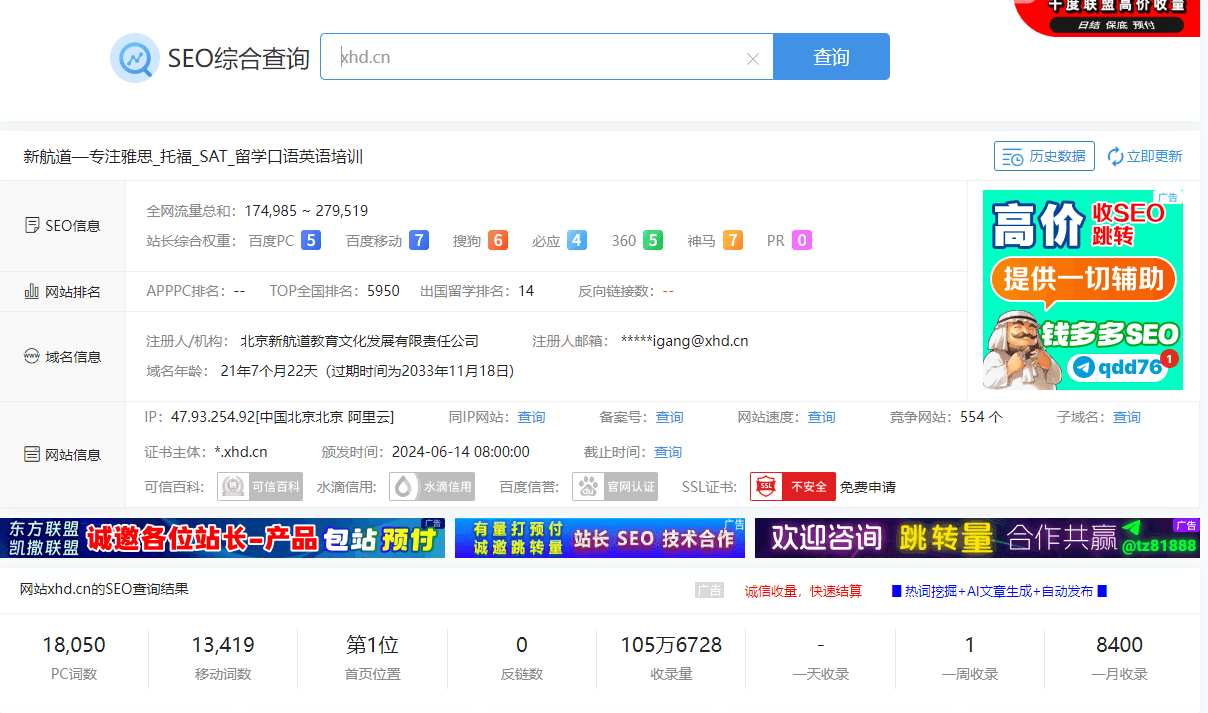Click the 百度PC weight badge 5

click(311, 240)
